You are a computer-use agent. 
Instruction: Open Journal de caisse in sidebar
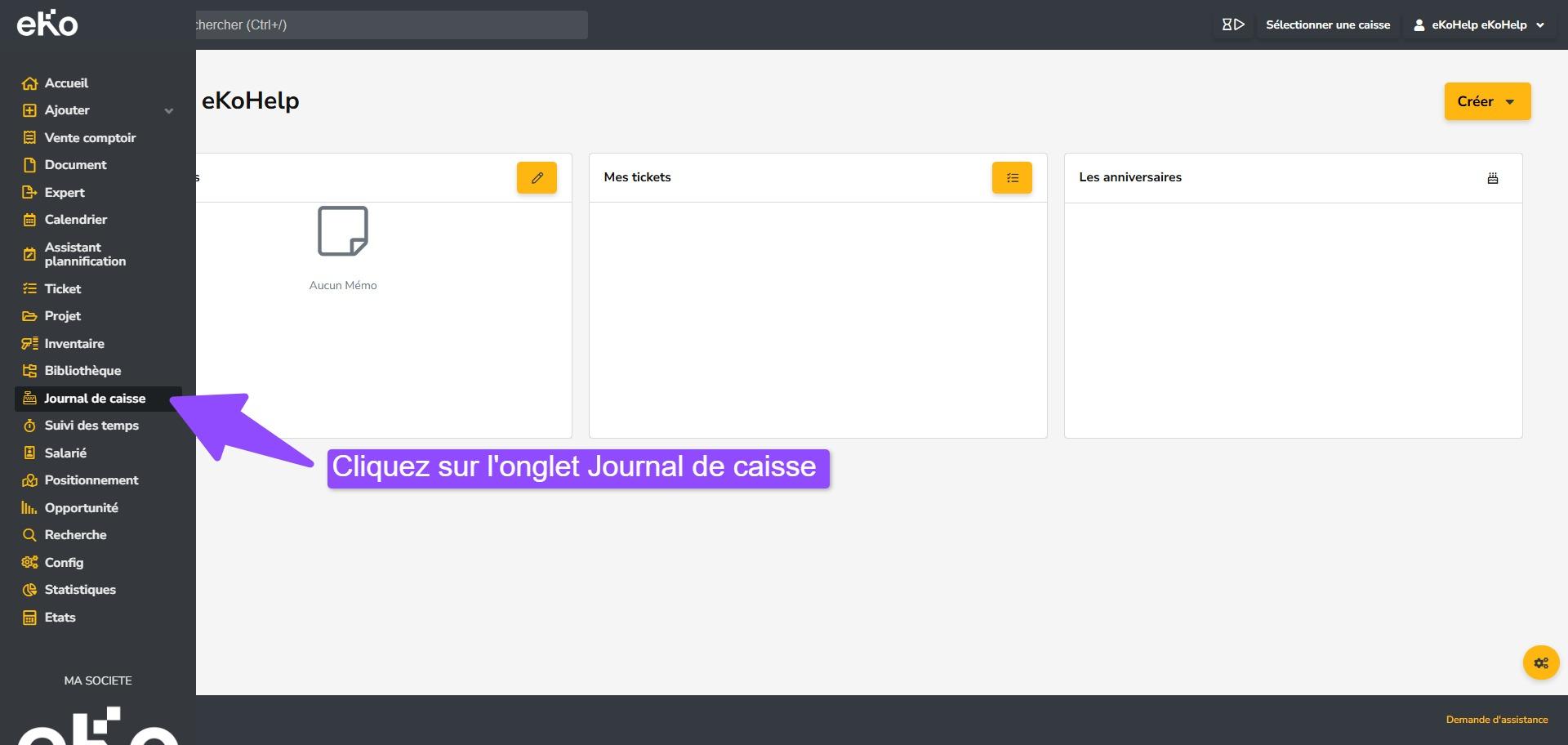point(95,399)
